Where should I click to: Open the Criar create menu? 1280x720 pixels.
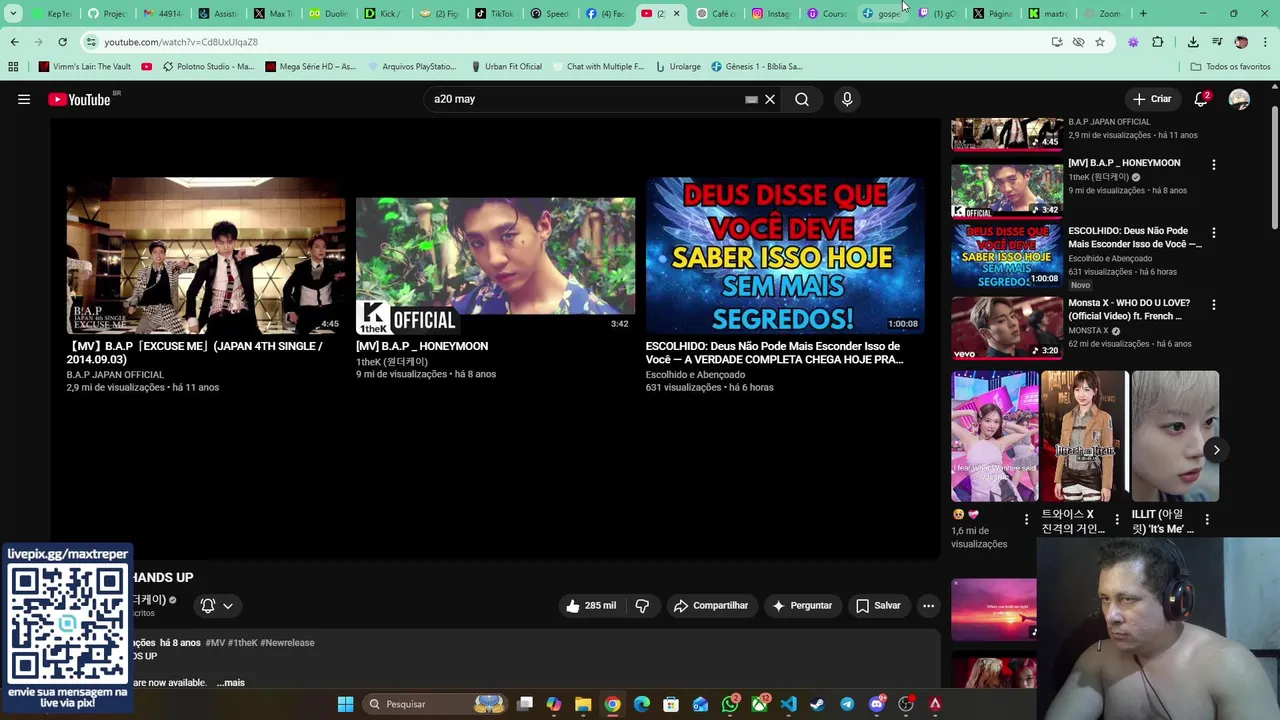(1151, 99)
